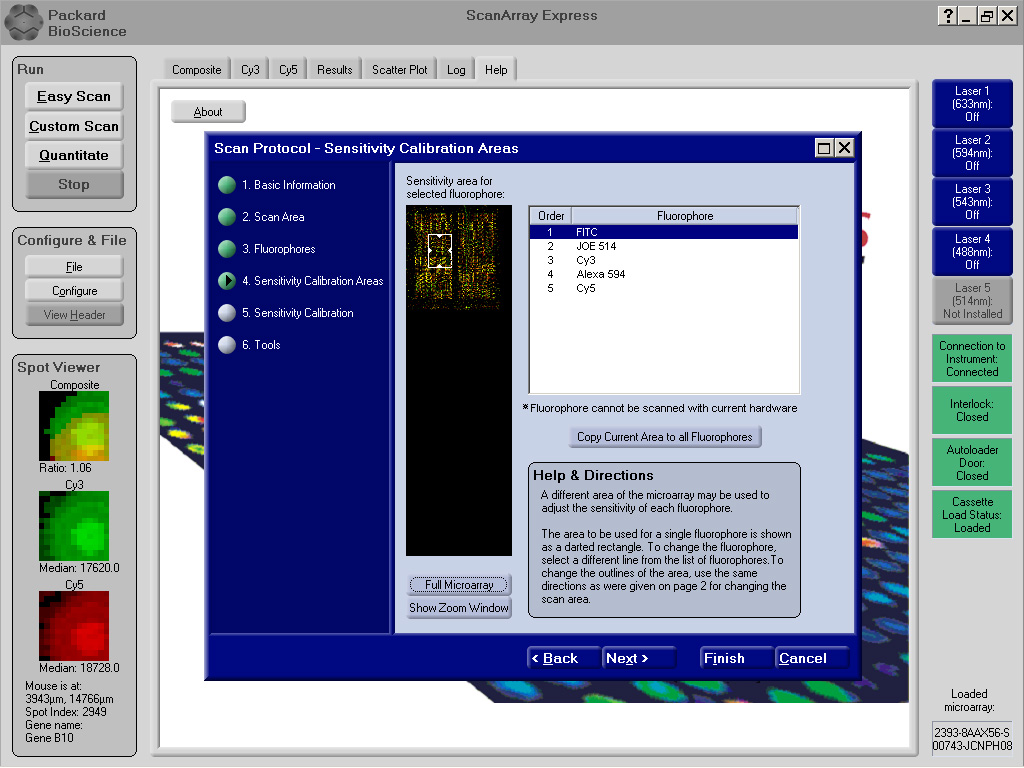Select FITC row in fluorophore list
This screenshot has height=768, width=1024.
664,232
